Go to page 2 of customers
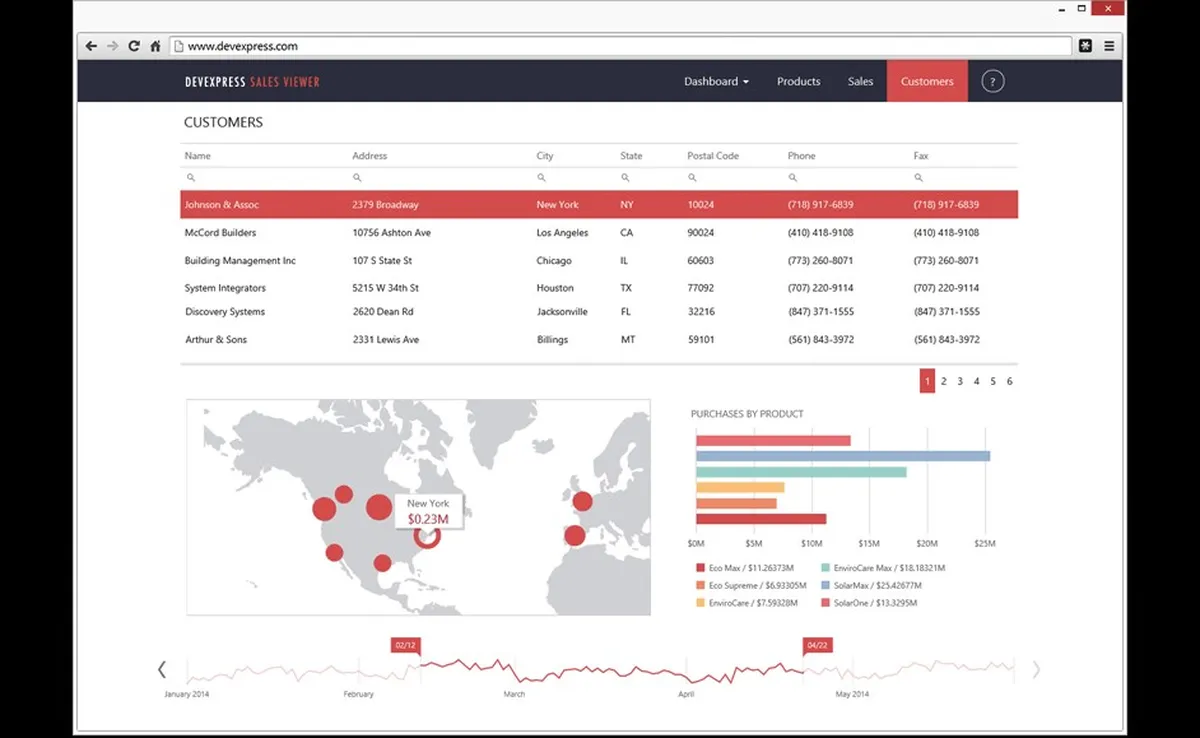The image size is (1200, 738). coord(944,381)
